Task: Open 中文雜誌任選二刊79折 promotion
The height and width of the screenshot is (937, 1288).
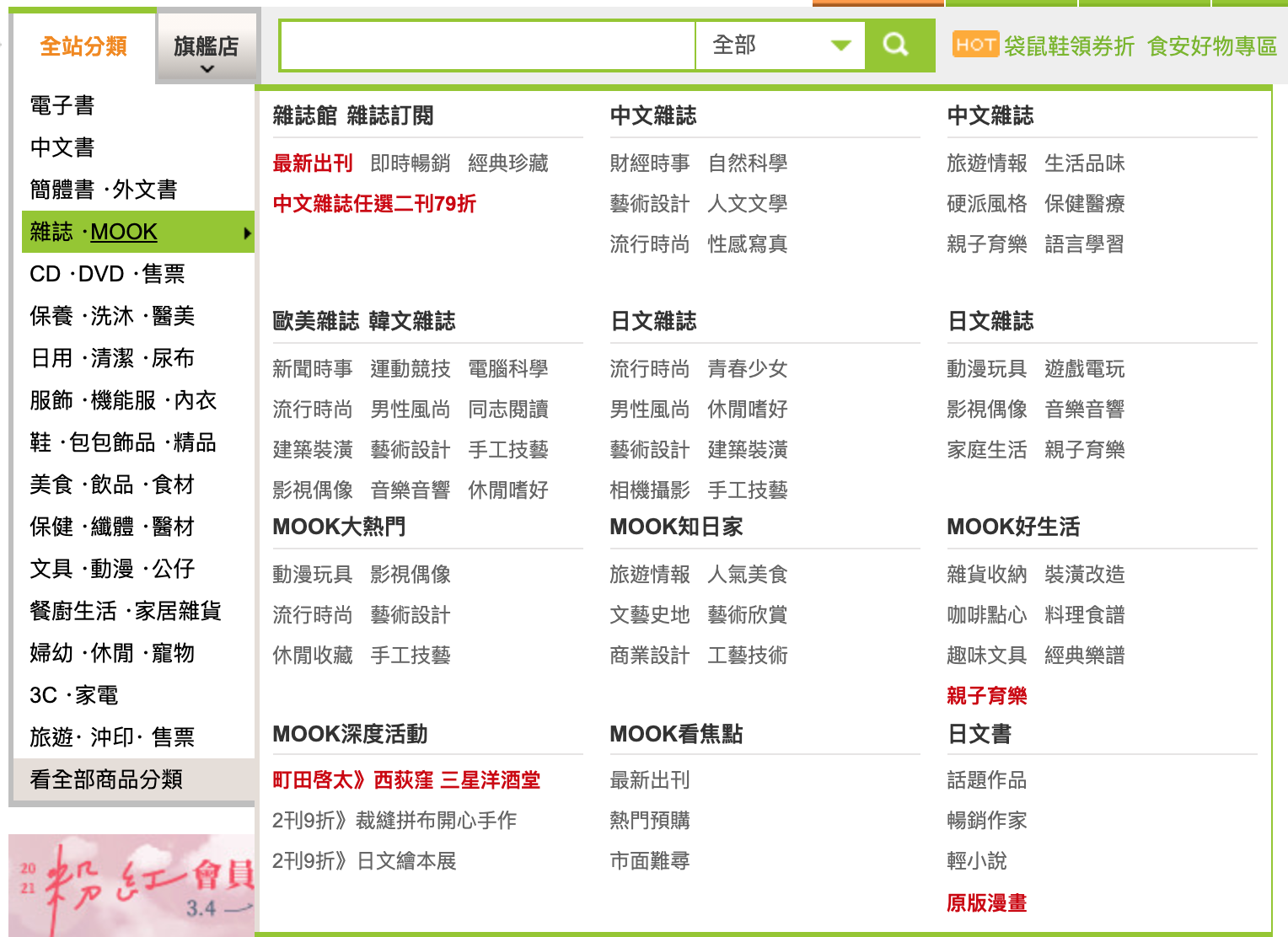Action: [374, 204]
